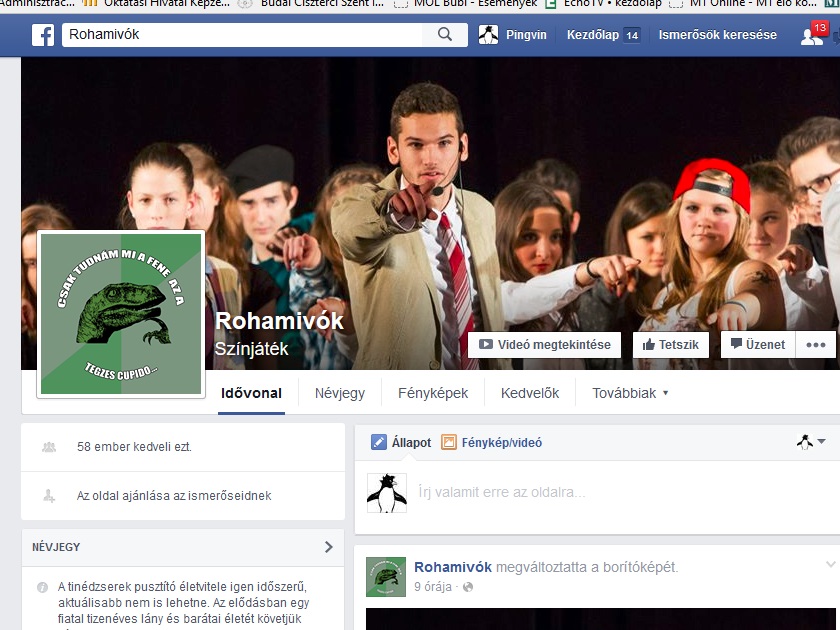The image size is (840, 630).
Task: Click Az oldal ajánlása az ismerőseidnek
Action: tap(174, 496)
